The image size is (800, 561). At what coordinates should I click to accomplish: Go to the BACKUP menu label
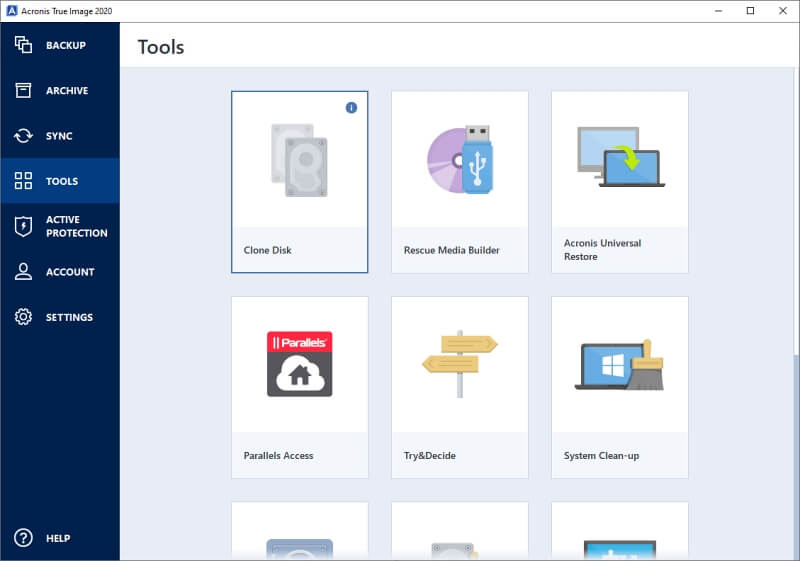click(x=66, y=45)
